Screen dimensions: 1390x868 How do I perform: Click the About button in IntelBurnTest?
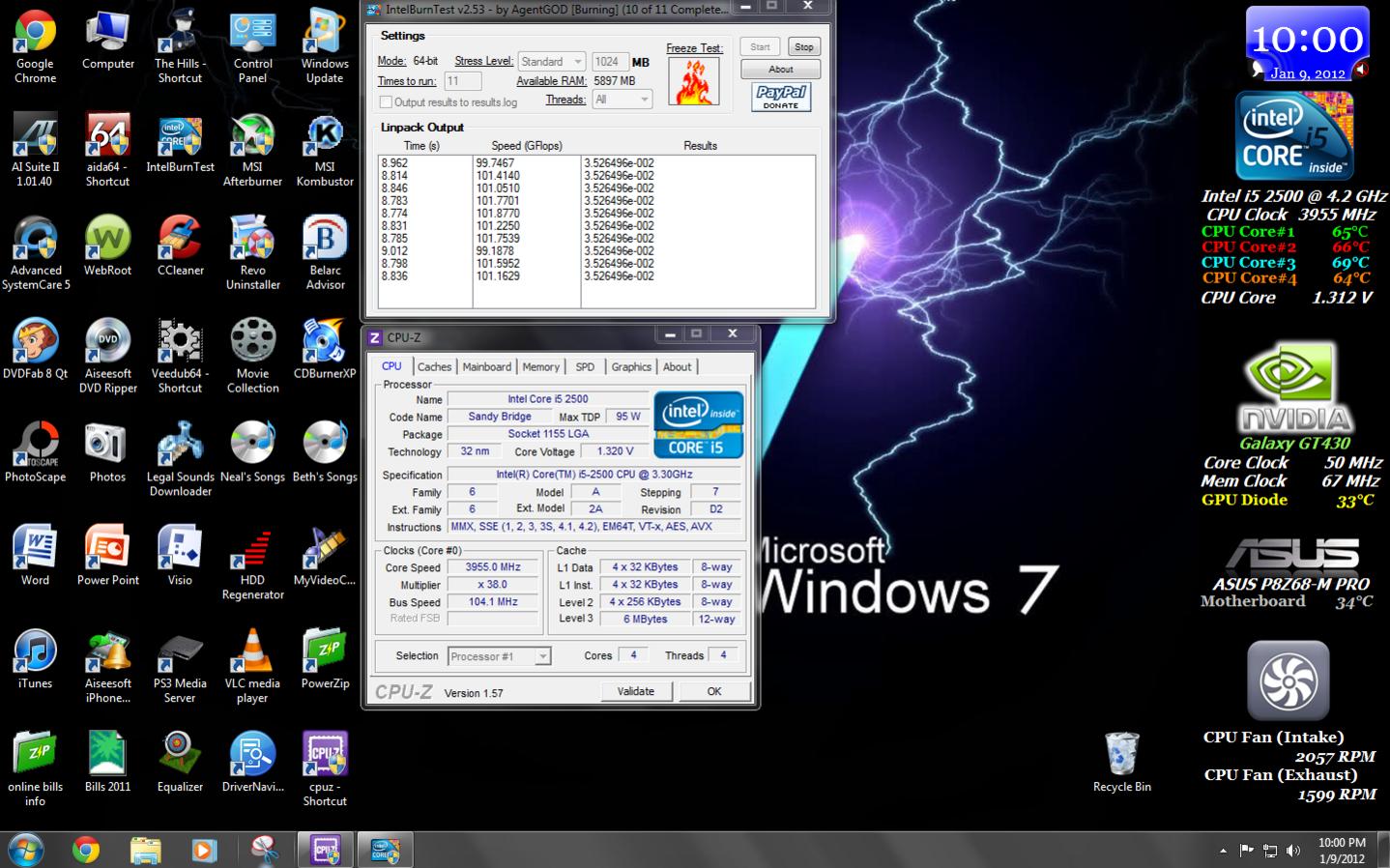(781, 70)
